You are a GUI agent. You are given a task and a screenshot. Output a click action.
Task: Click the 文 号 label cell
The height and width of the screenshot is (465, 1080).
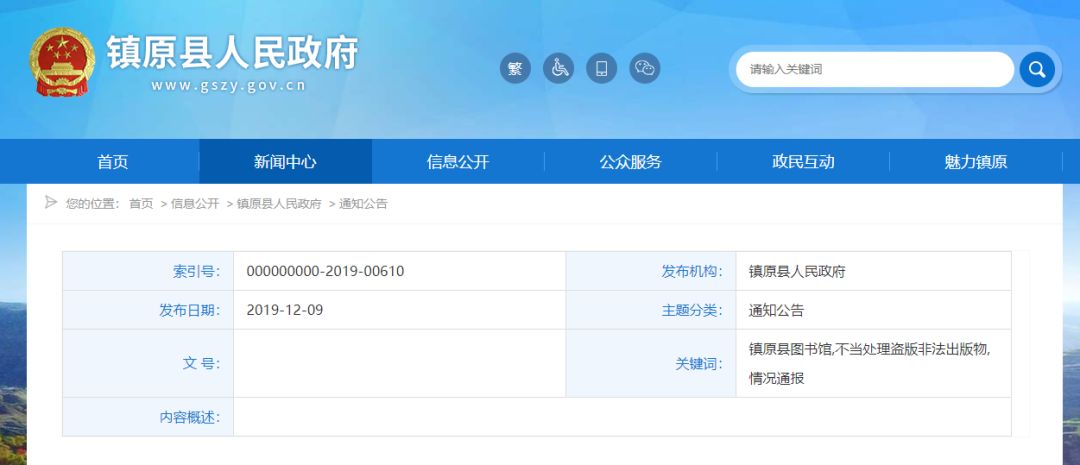click(x=148, y=363)
